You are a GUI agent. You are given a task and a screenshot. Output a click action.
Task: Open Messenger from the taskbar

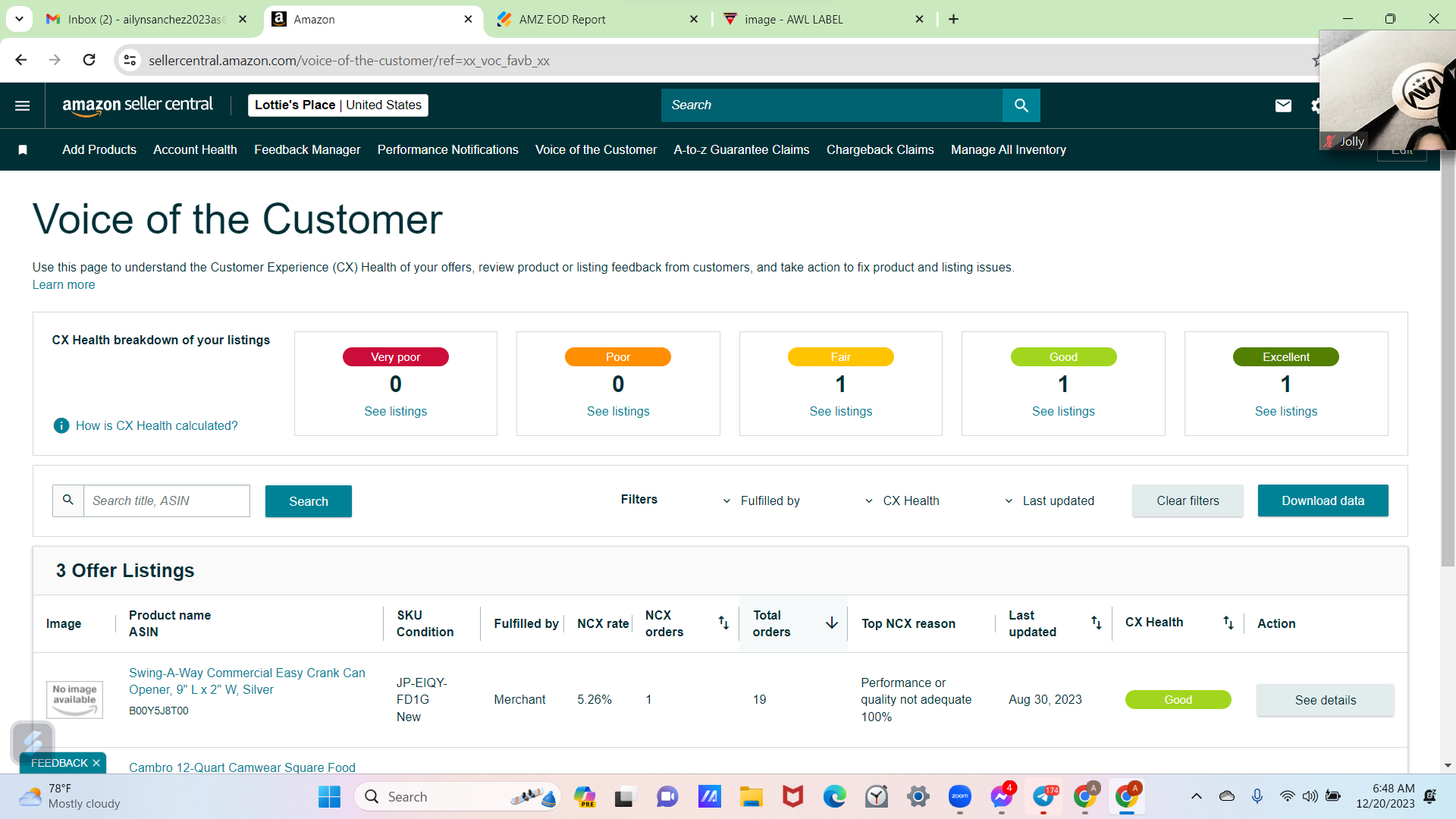click(1001, 797)
